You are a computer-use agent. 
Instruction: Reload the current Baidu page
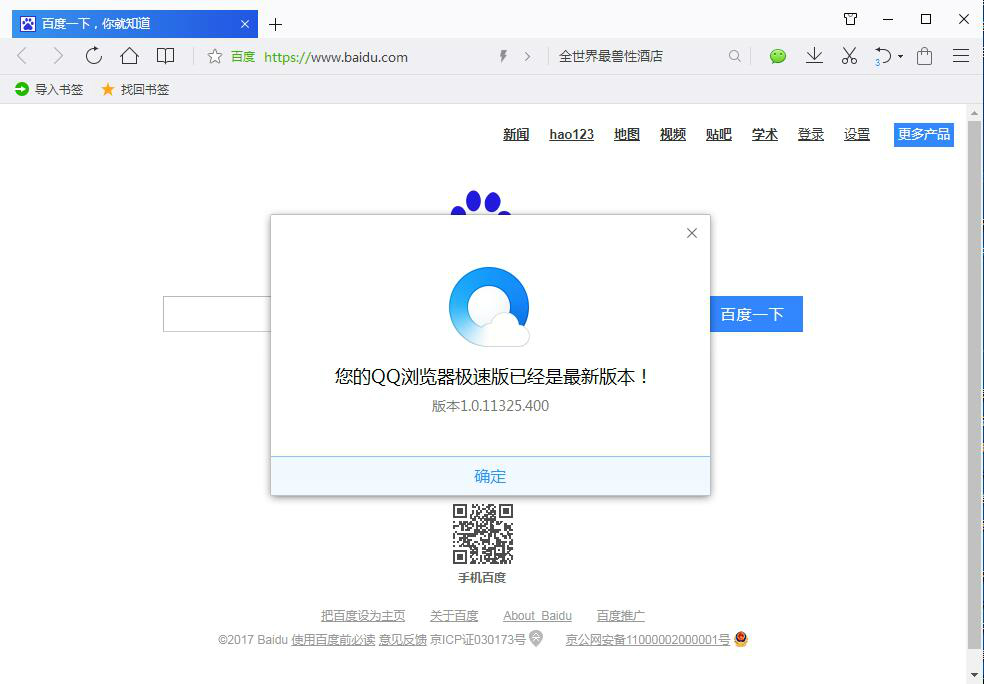tap(94, 56)
